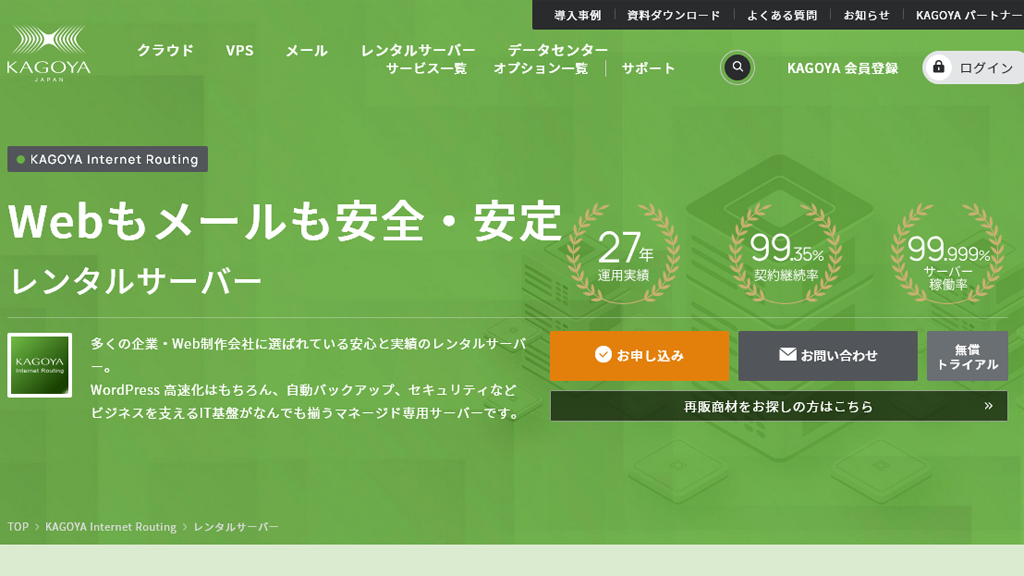Open the VPS menu
Viewport: 1024px width, 576px height.
[x=240, y=49]
